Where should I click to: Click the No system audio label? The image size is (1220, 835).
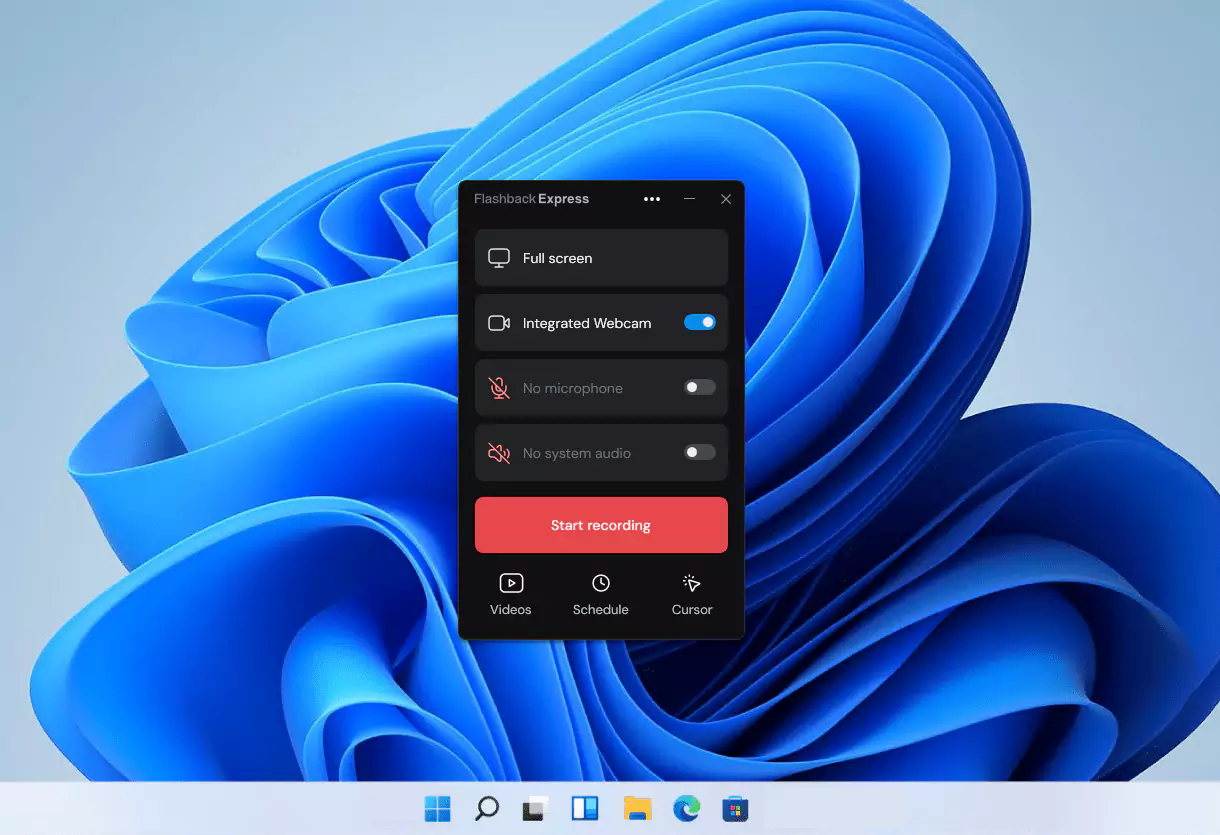point(577,453)
